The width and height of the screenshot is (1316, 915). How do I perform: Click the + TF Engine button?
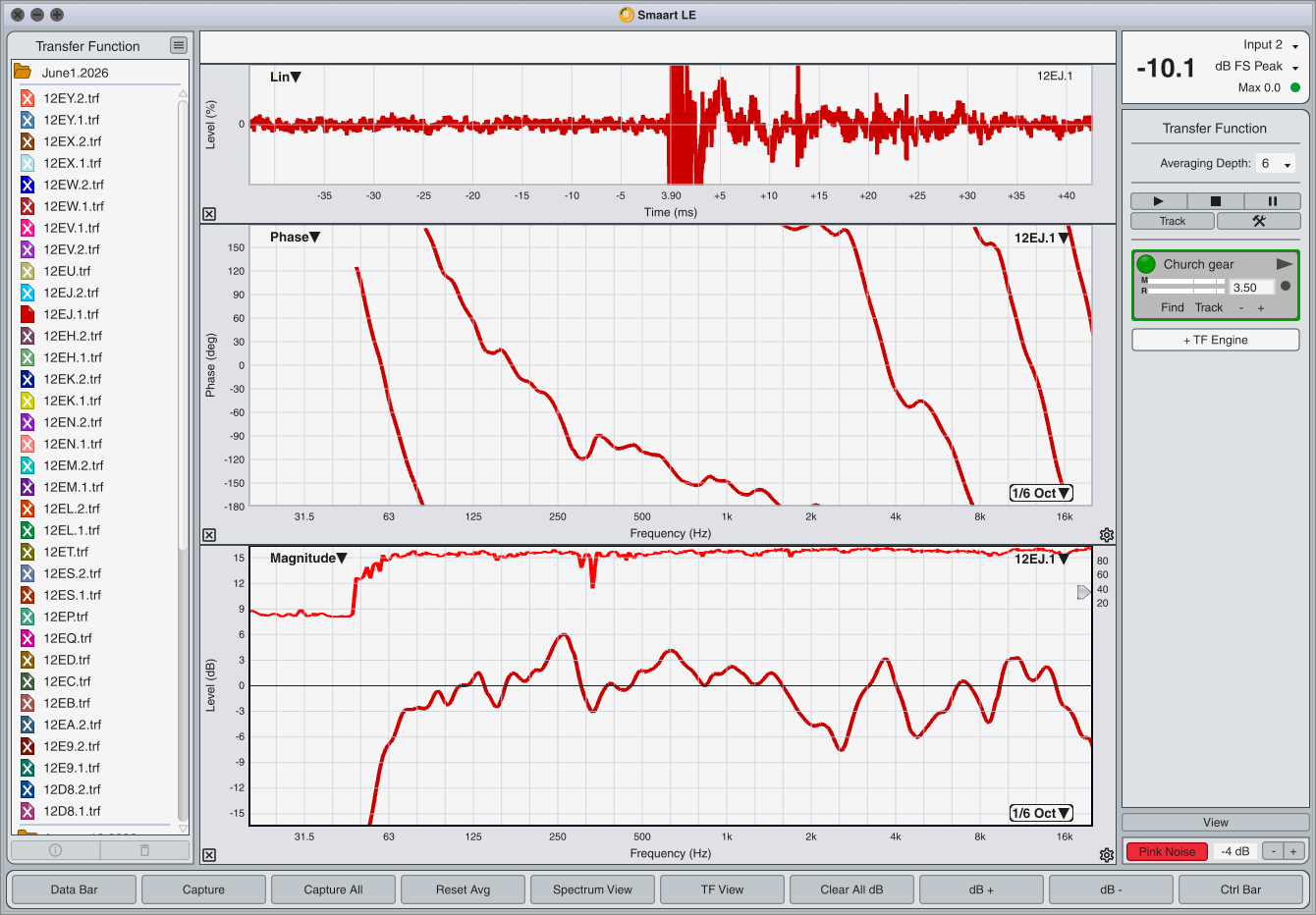point(1216,340)
